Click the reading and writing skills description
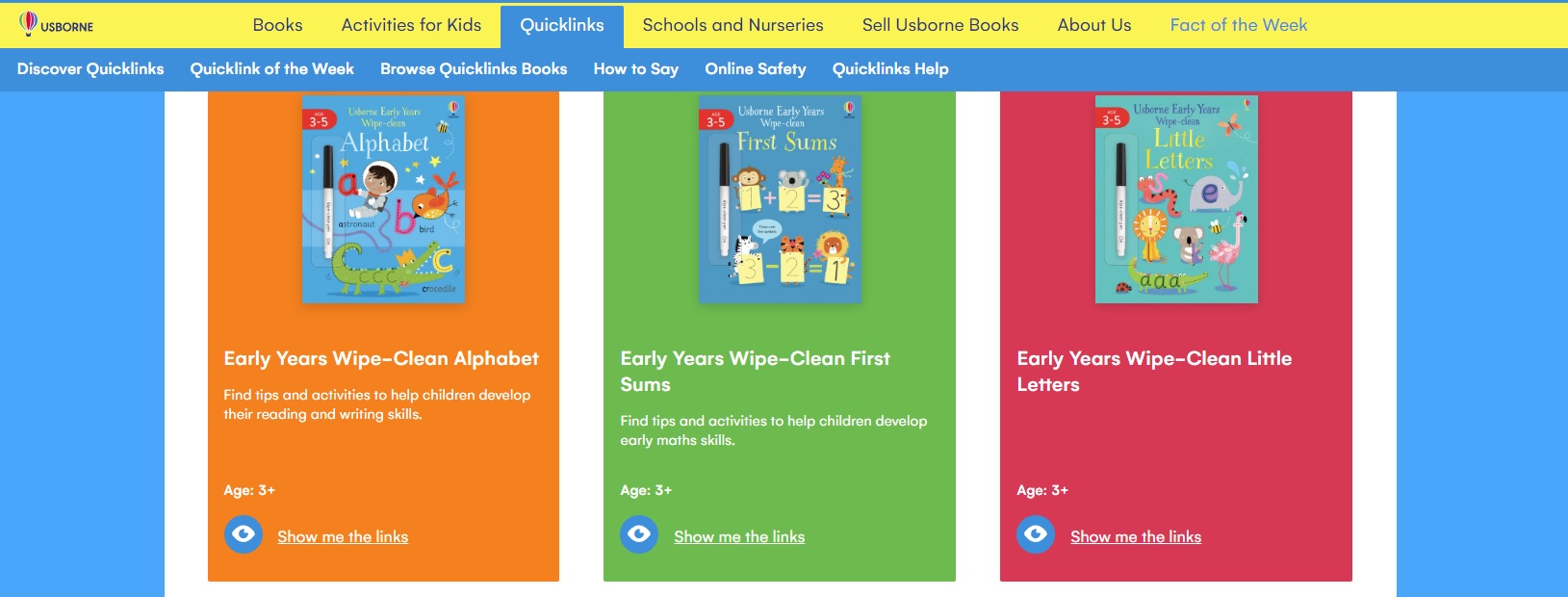The image size is (1568, 597). [377, 404]
